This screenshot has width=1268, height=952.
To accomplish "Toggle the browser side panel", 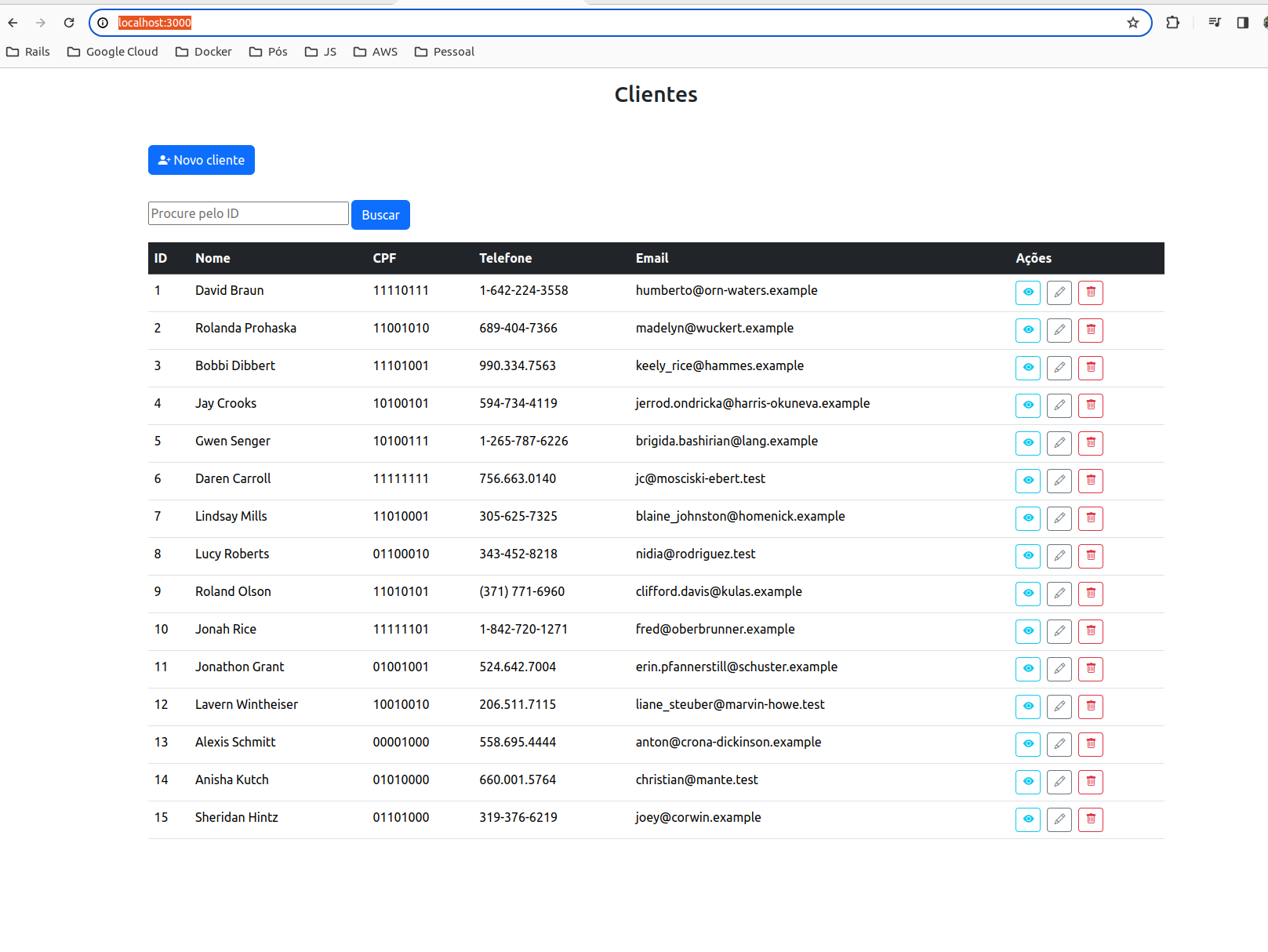I will (1243, 23).
